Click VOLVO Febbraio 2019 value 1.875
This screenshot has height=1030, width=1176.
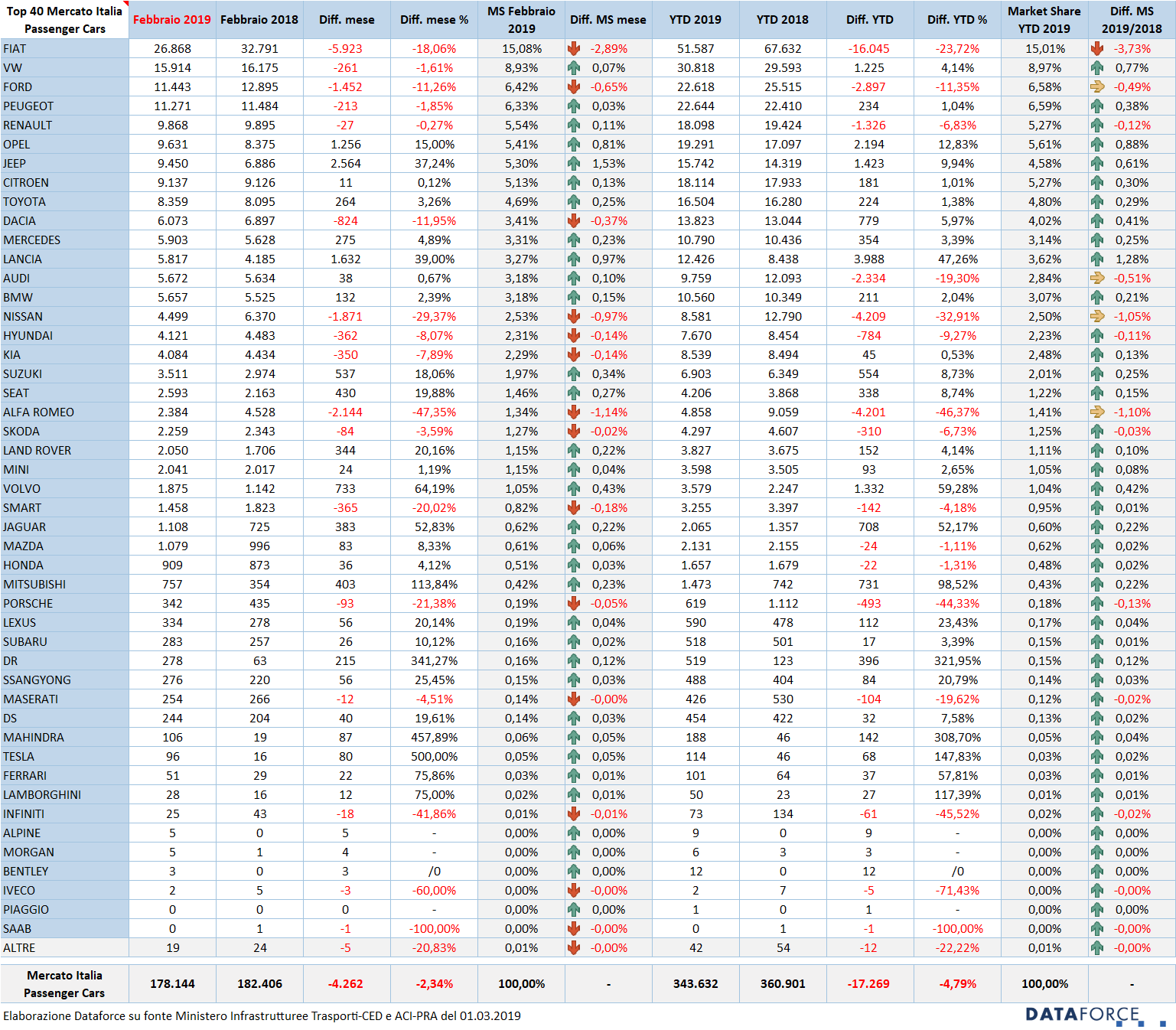click(x=172, y=488)
